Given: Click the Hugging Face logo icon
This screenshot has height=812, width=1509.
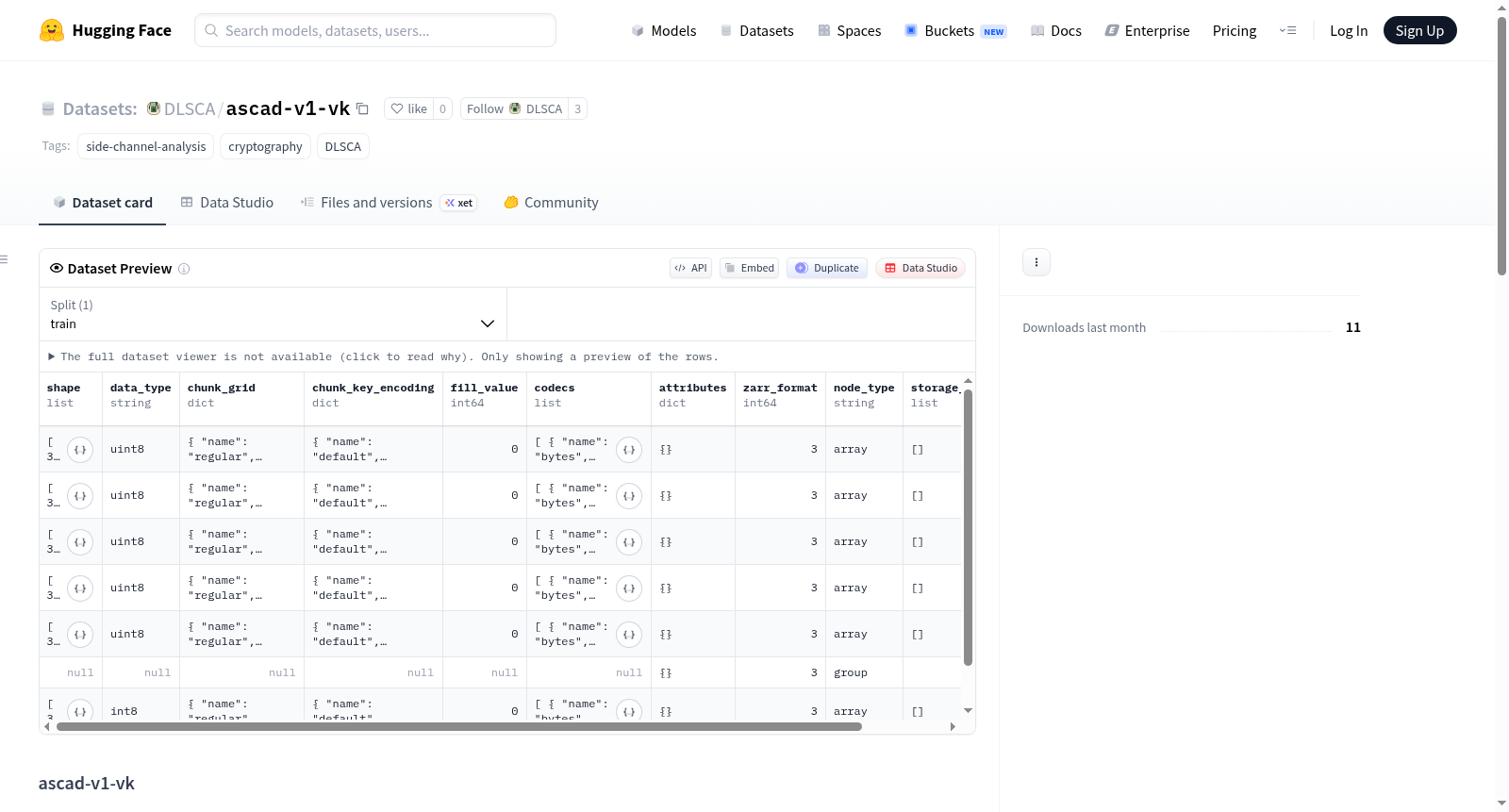Looking at the screenshot, I should [52, 30].
